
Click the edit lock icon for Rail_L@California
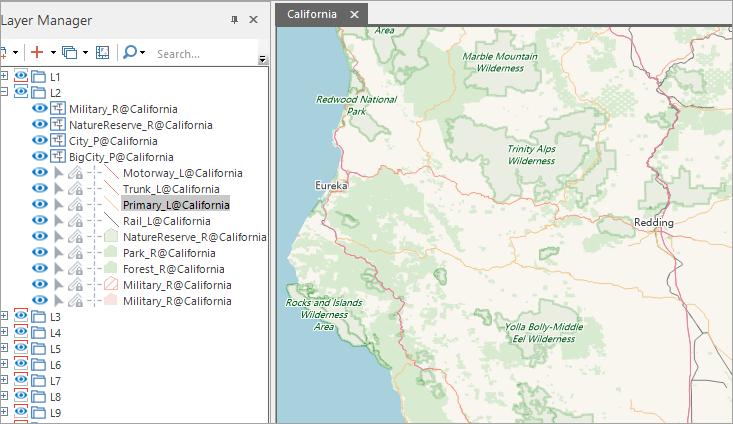pyautogui.click(x=75, y=221)
